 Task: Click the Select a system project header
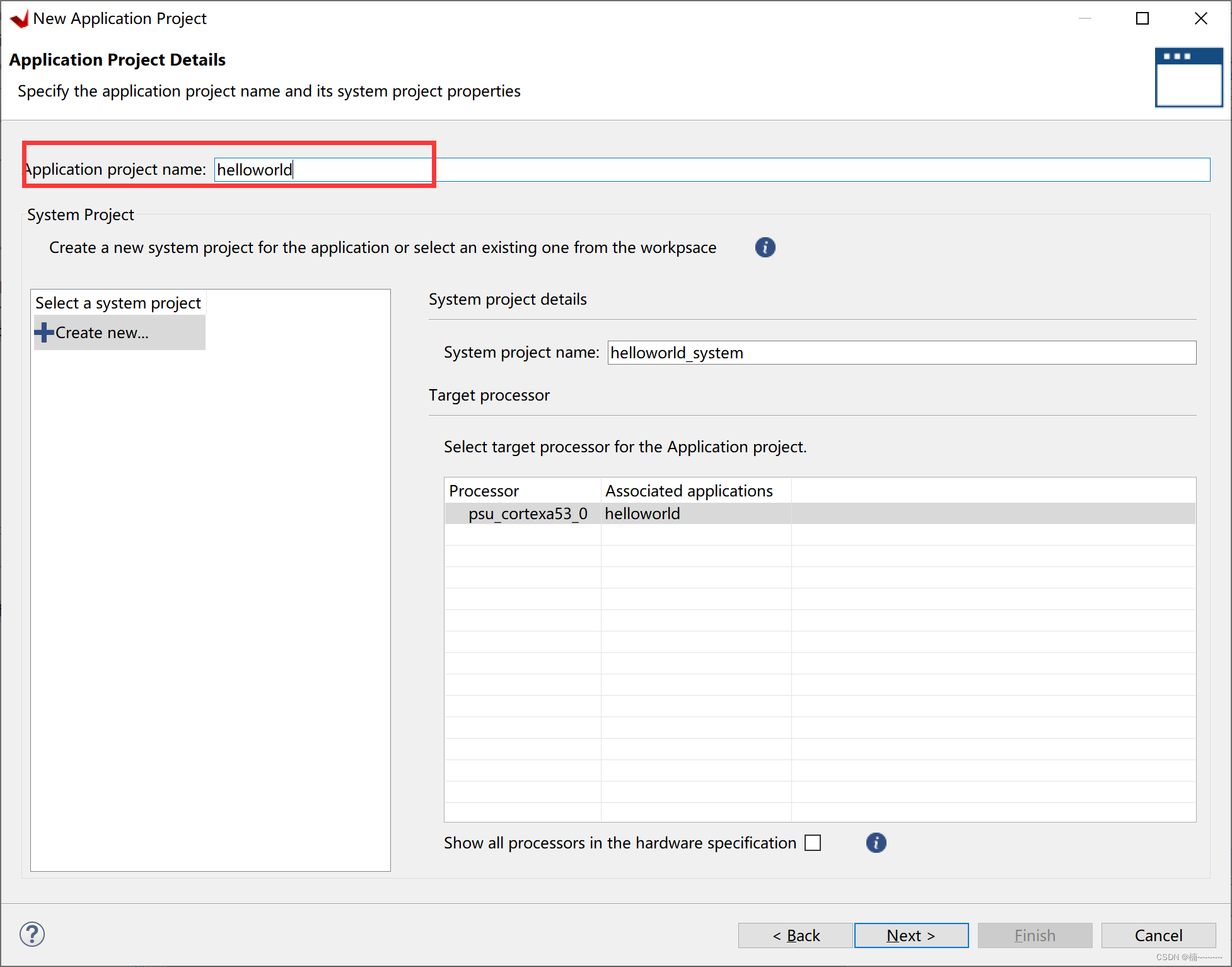coord(118,303)
